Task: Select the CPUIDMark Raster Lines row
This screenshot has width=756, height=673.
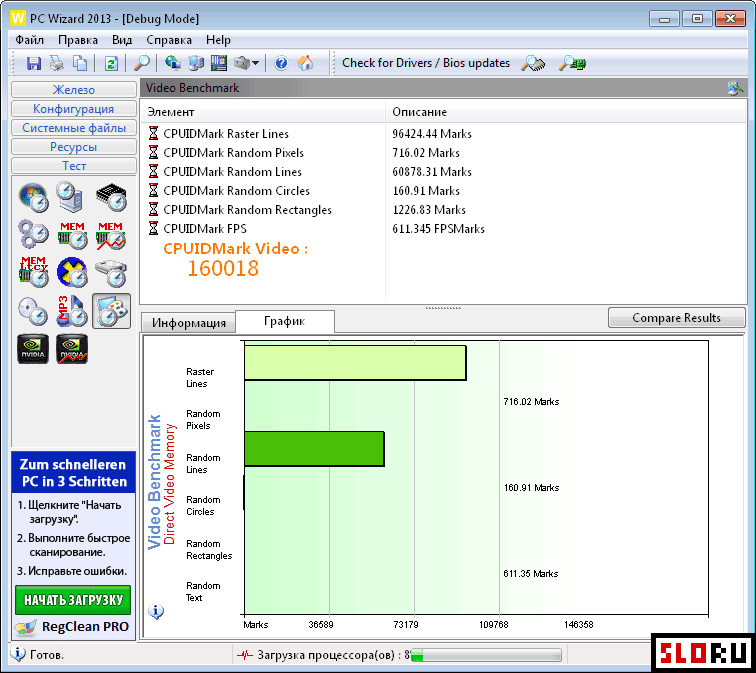Action: click(x=444, y=134)
